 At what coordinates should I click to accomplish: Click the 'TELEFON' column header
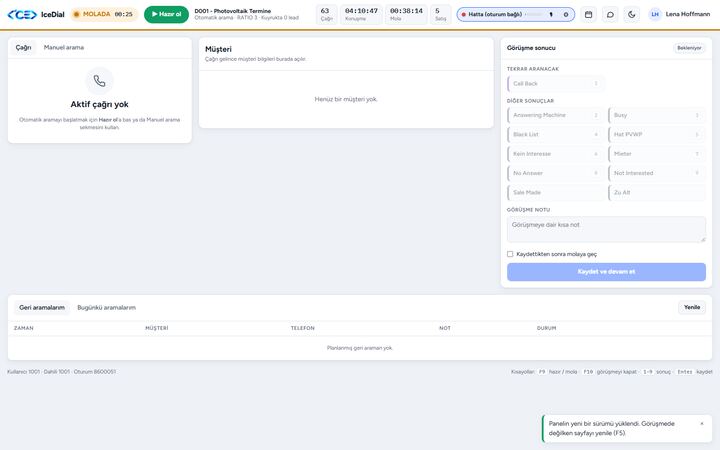click(x=303, y=328)
